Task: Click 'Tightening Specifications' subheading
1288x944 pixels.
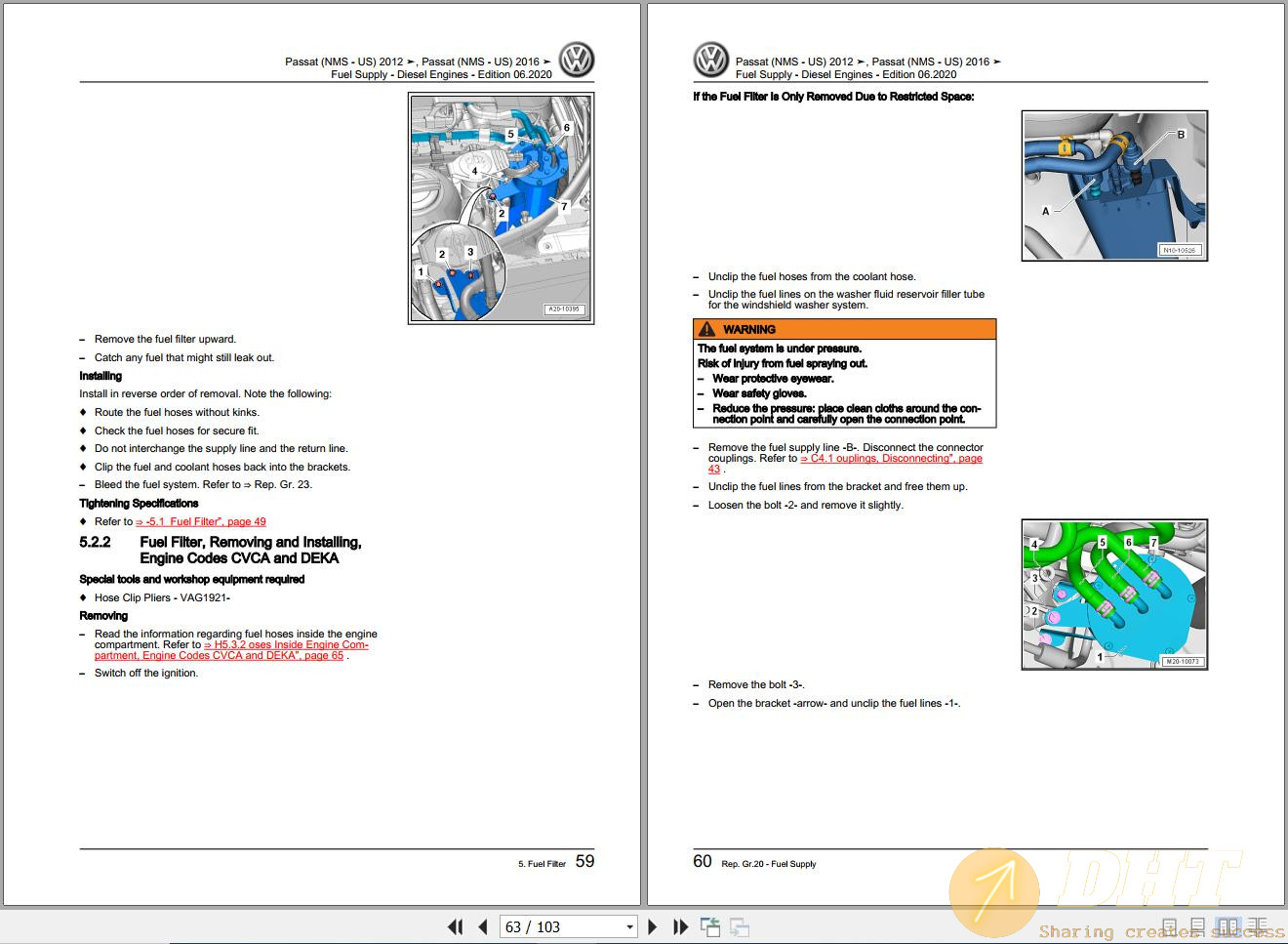Action: pos(139,503)
